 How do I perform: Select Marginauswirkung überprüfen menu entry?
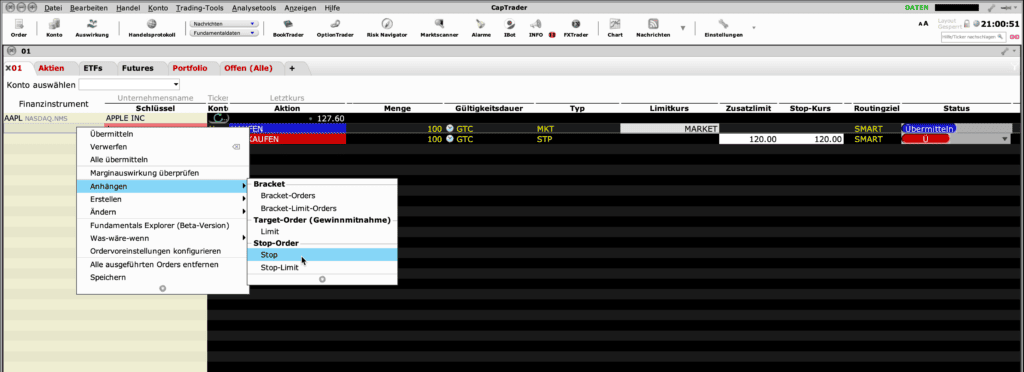(x=163, y=173)
